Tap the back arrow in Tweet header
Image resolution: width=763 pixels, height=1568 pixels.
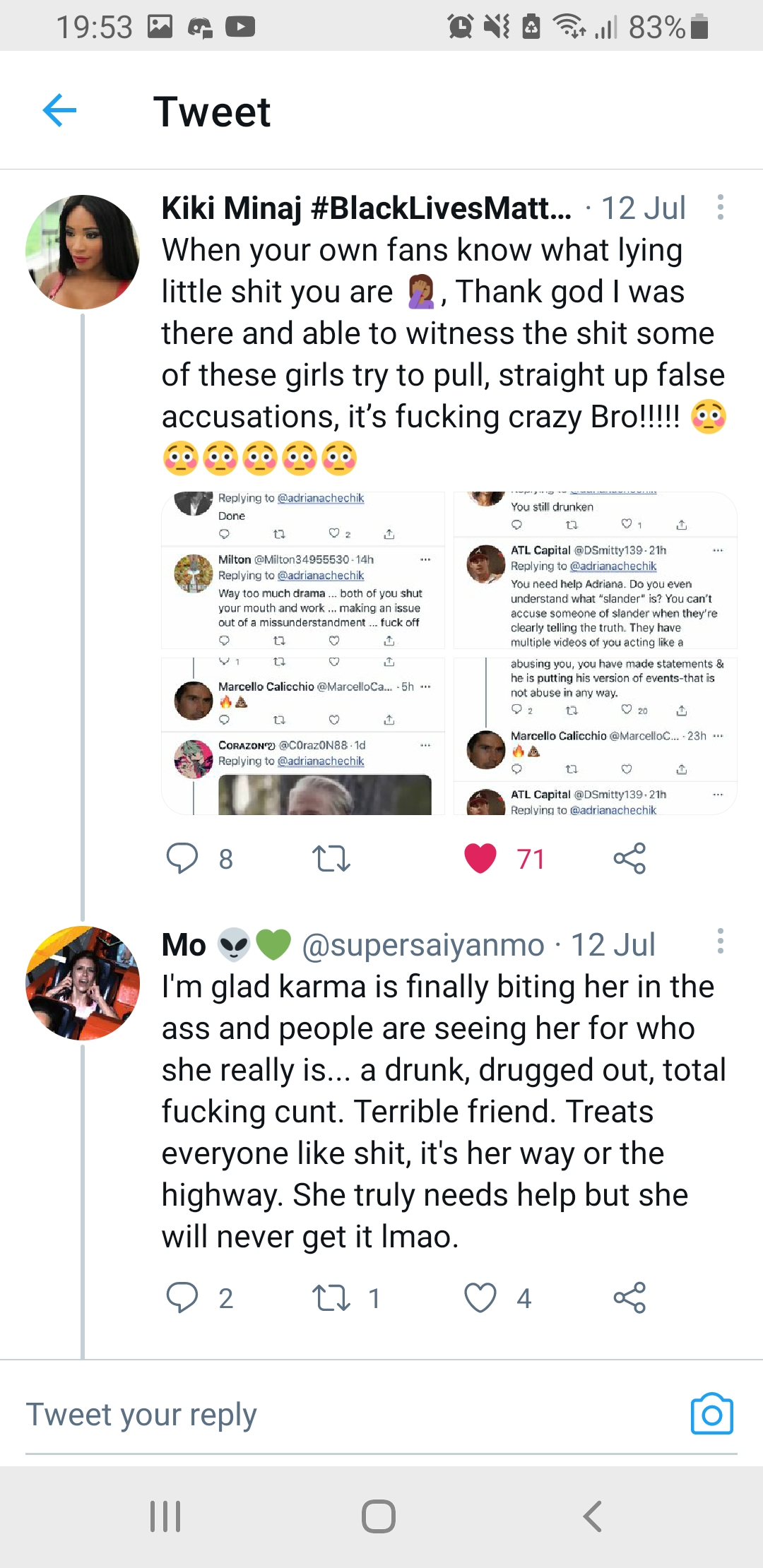pos(59,111)
